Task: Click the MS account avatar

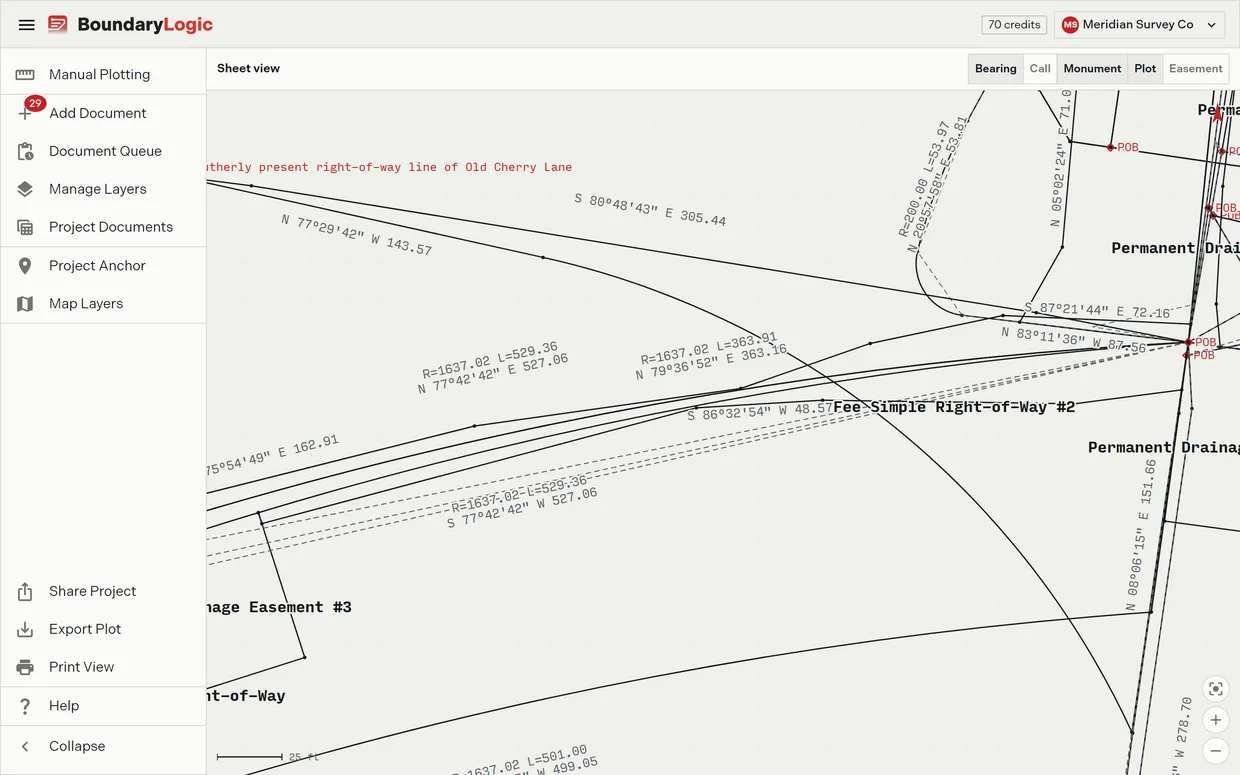Action: 1070,25
